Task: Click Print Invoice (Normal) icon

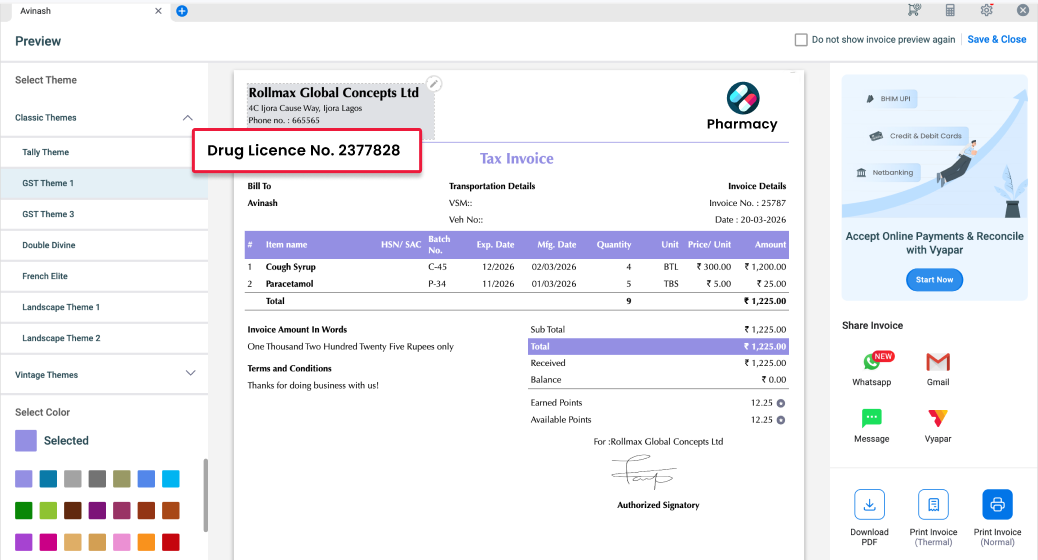Action: pos(998,505)
